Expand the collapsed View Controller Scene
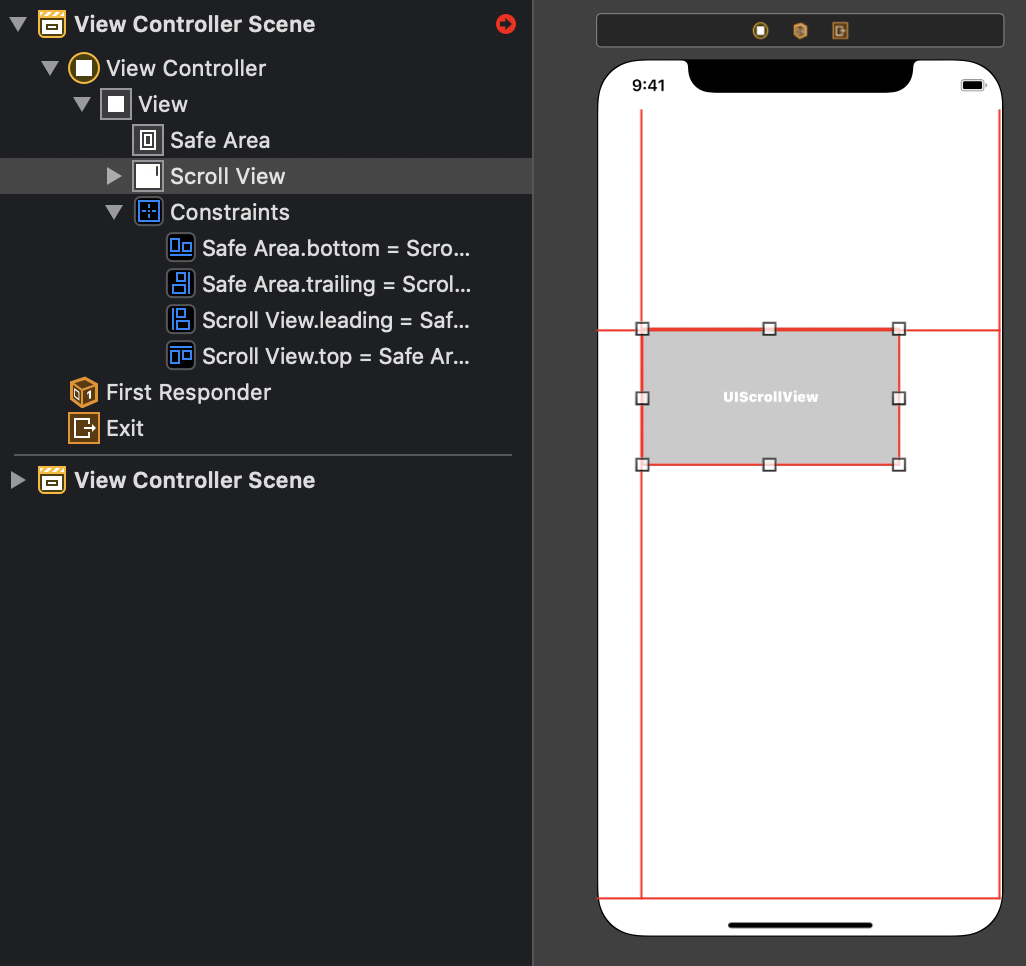The height and width of the screenshot is (966, 1026). [18, 480]
